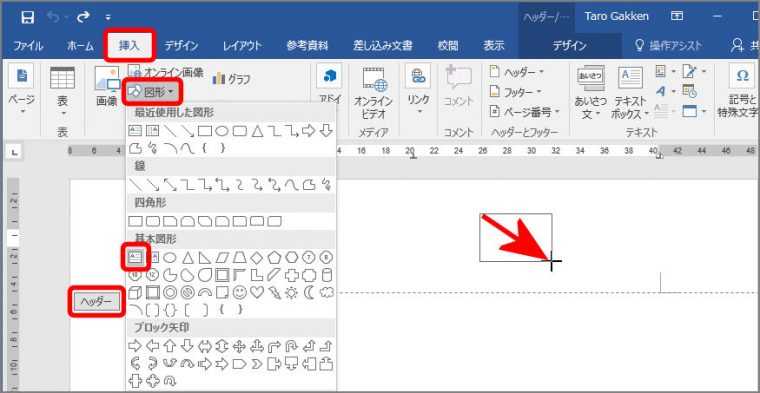Select the sun shape
Image resolution: width=760 pixels, height=393 pixels.
pyautogui.click(x=292, y=292)
